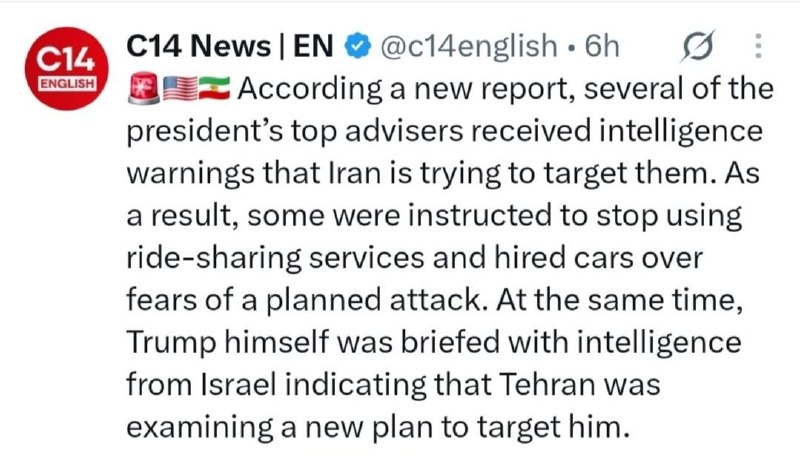Click the United States flag emoji
This screenshot has width=800, height=457.
tap(180, 89)
